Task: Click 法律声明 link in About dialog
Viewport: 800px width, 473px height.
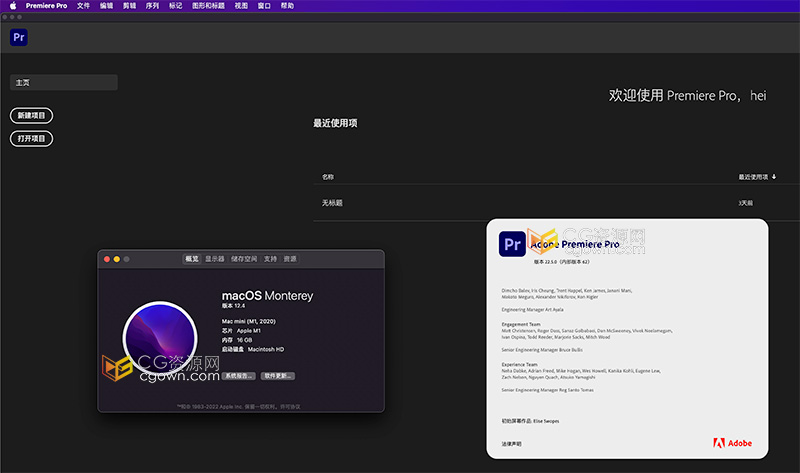Action: click(511, 444)
